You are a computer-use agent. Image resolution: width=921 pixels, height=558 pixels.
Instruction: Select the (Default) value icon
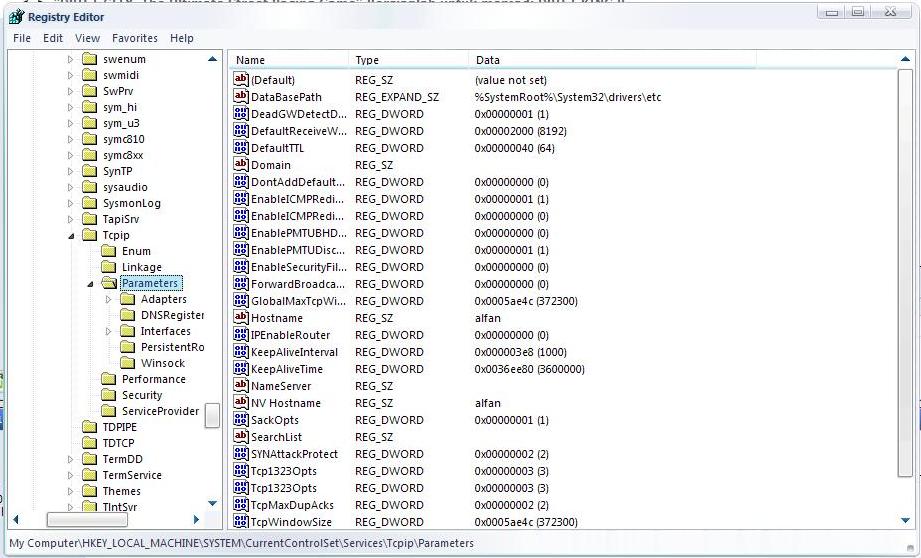point(241,79)
